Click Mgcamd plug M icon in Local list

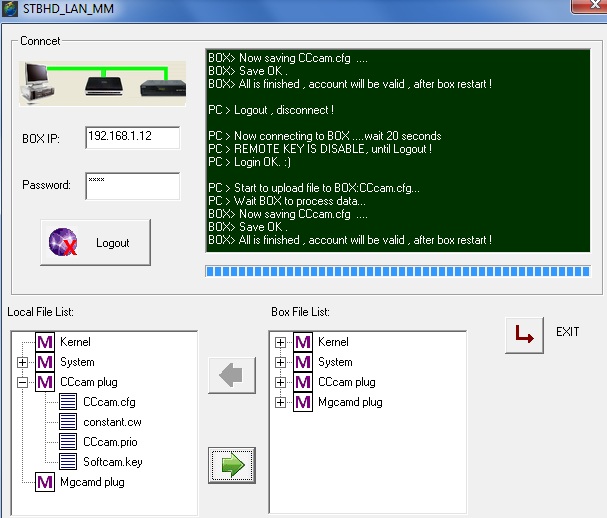coord(45,482)
